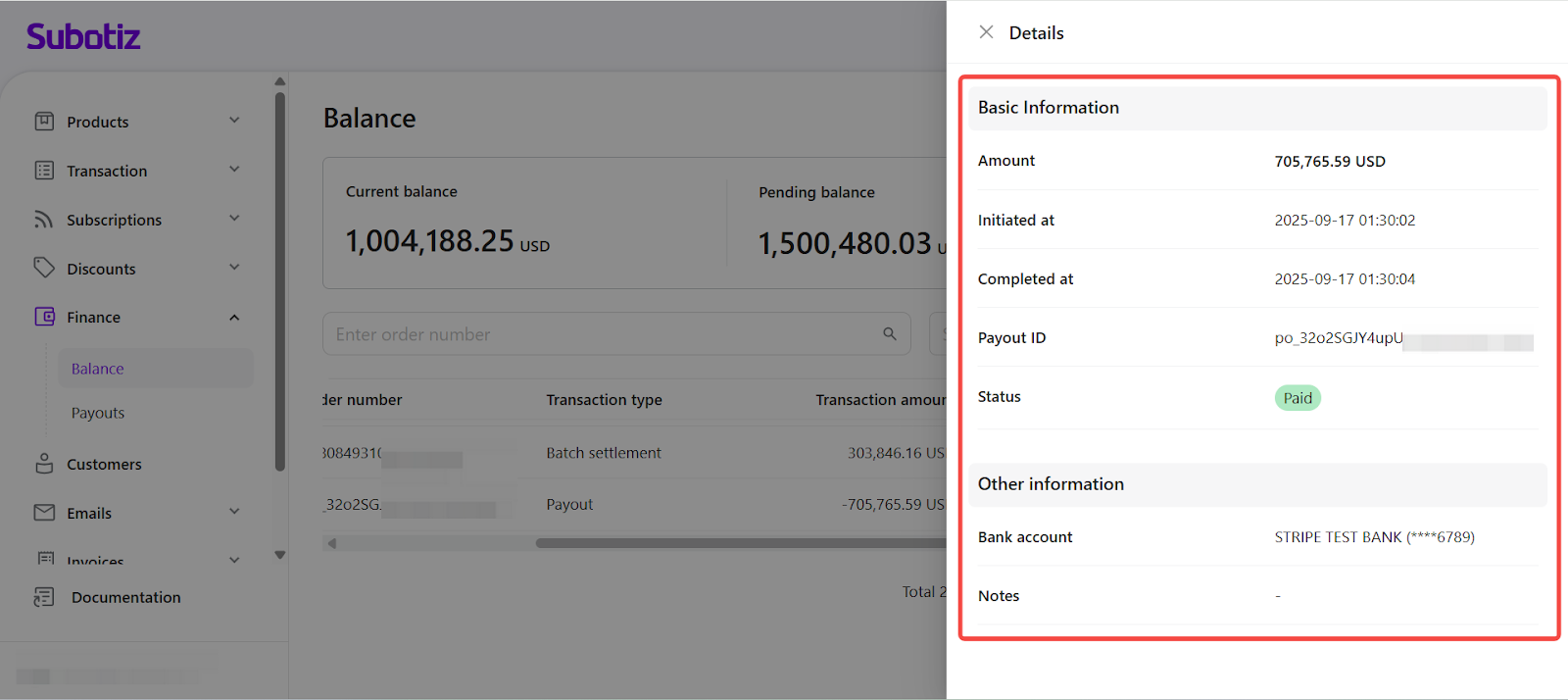Click the Finance wallet icon
This screenshot has height=700, width=1568.
(x=44, y=317)
